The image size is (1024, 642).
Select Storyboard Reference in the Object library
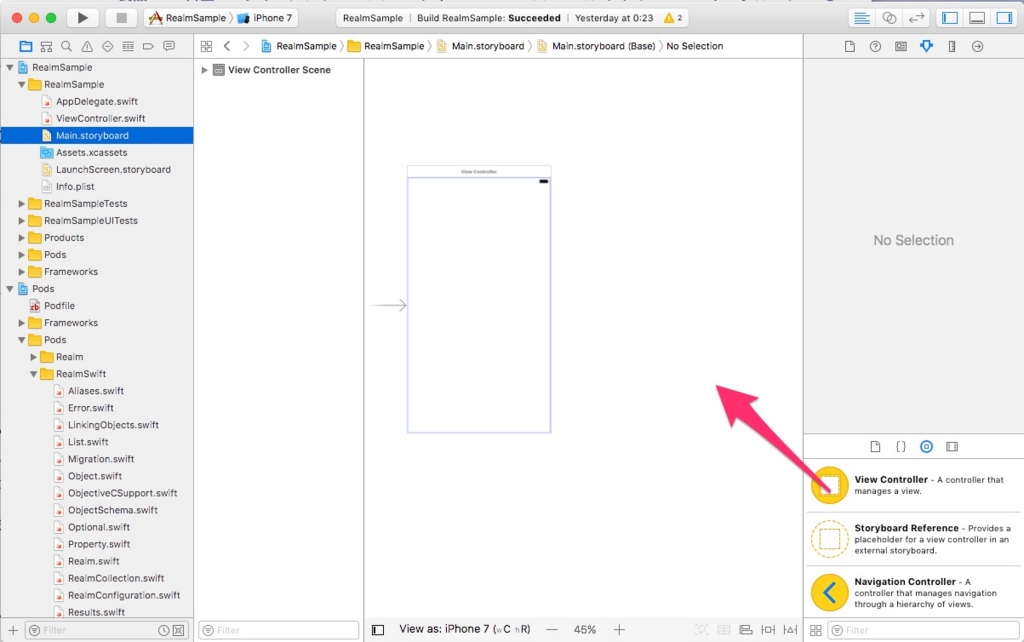pyautogui.click(x=914, y=539)
